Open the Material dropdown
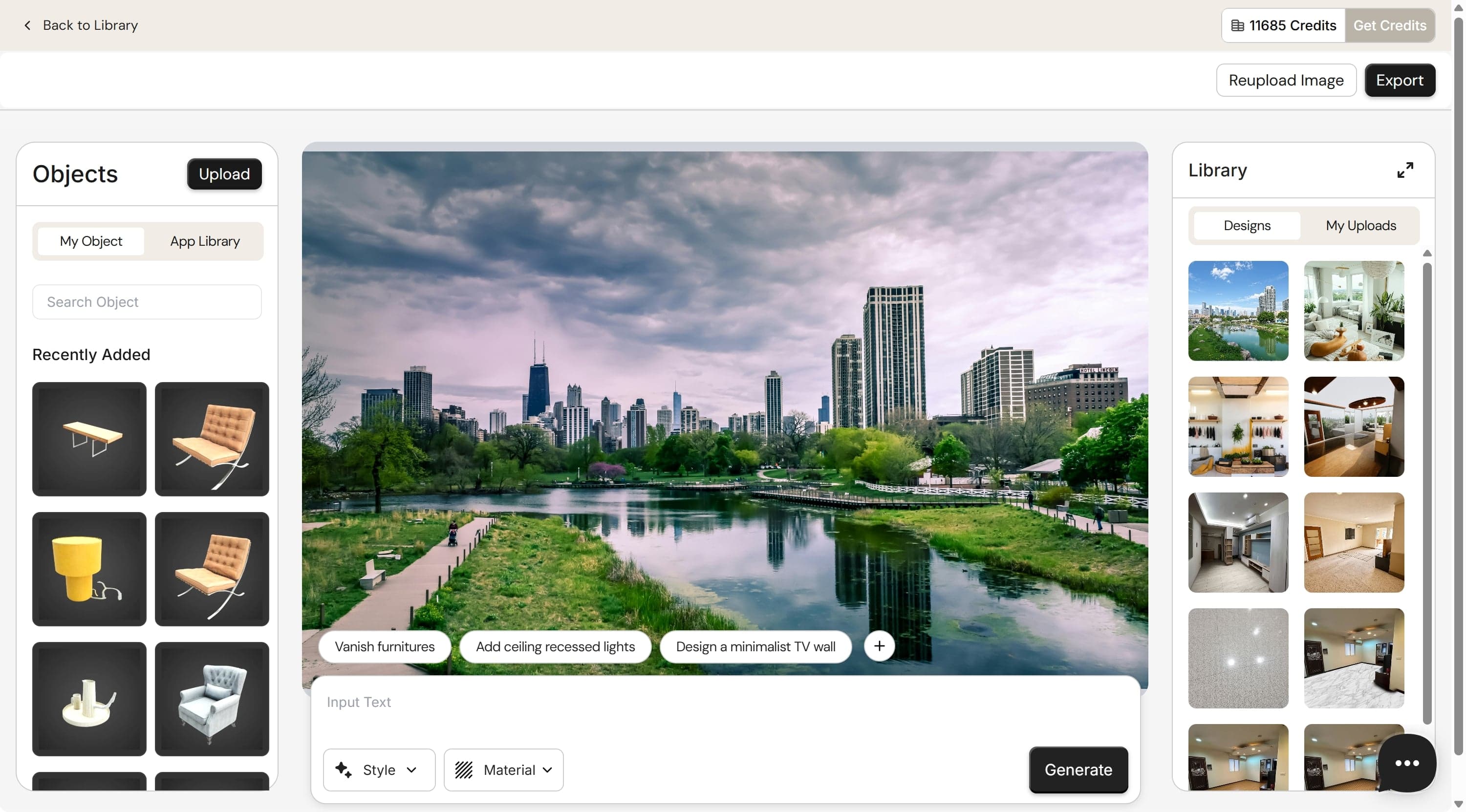The image size is (1466, 812). click(503, 769)
